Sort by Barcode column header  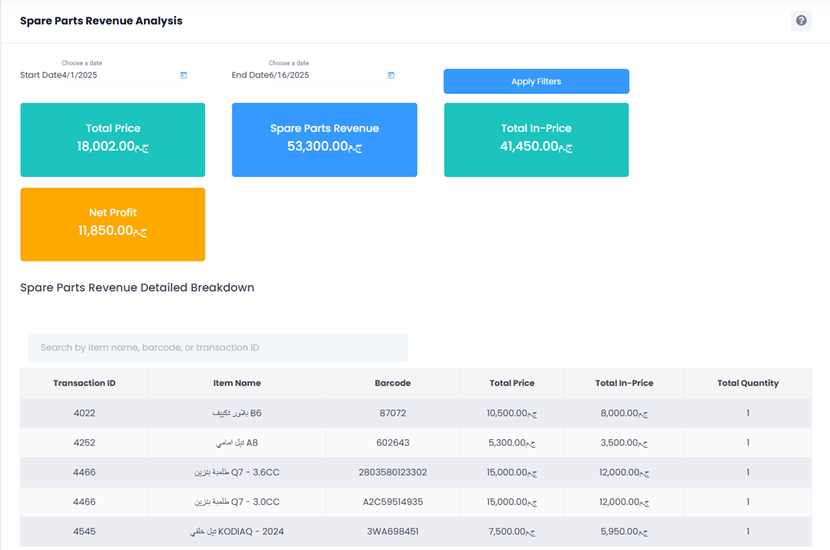(392, 383)
